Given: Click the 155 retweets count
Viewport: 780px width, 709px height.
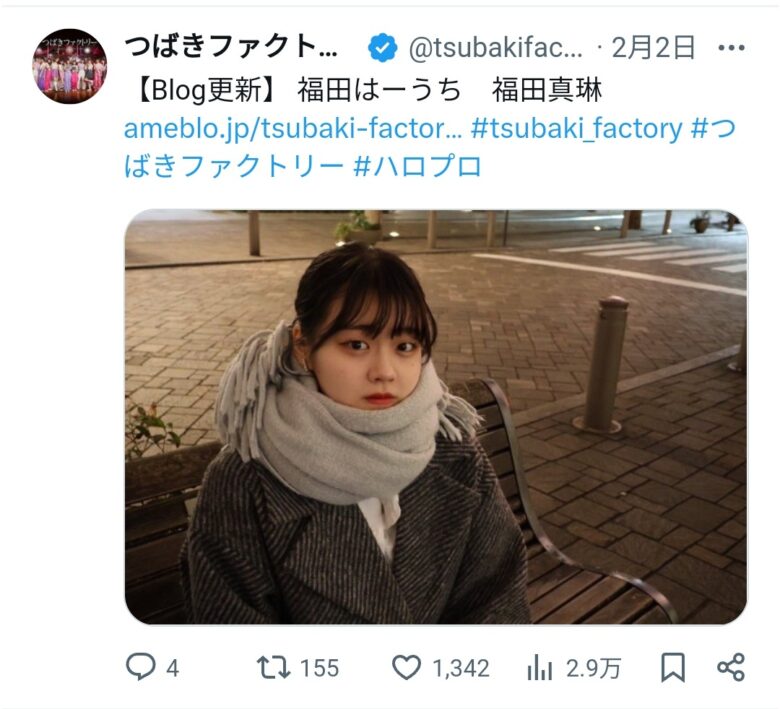Looking at the screenshot, I should (x=319, y=668).
